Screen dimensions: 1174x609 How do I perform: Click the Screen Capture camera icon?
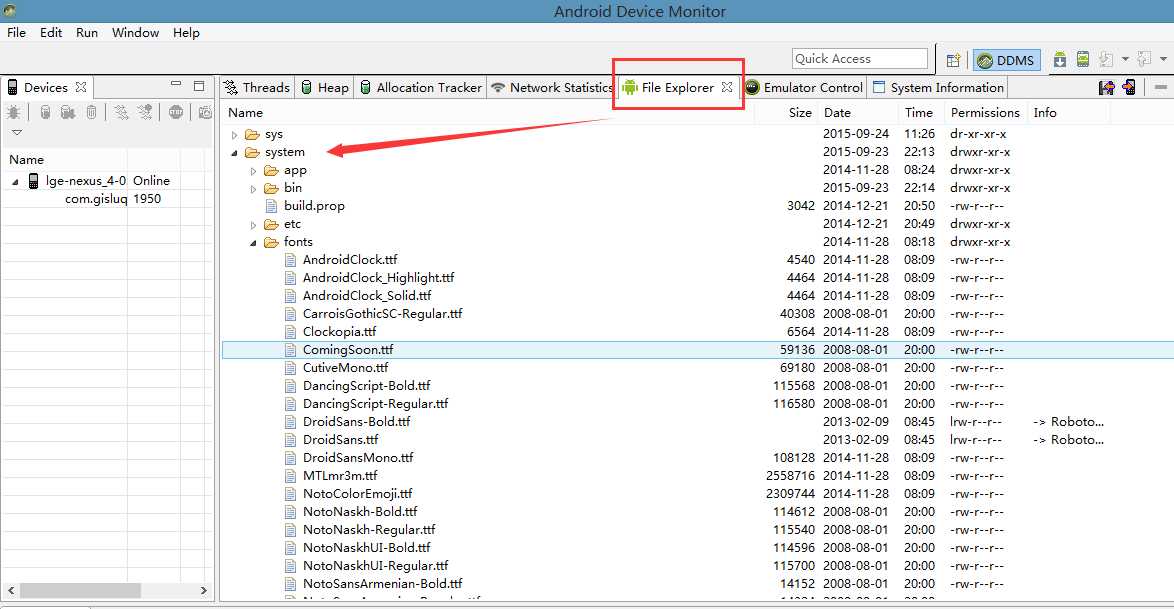[204, 112]
